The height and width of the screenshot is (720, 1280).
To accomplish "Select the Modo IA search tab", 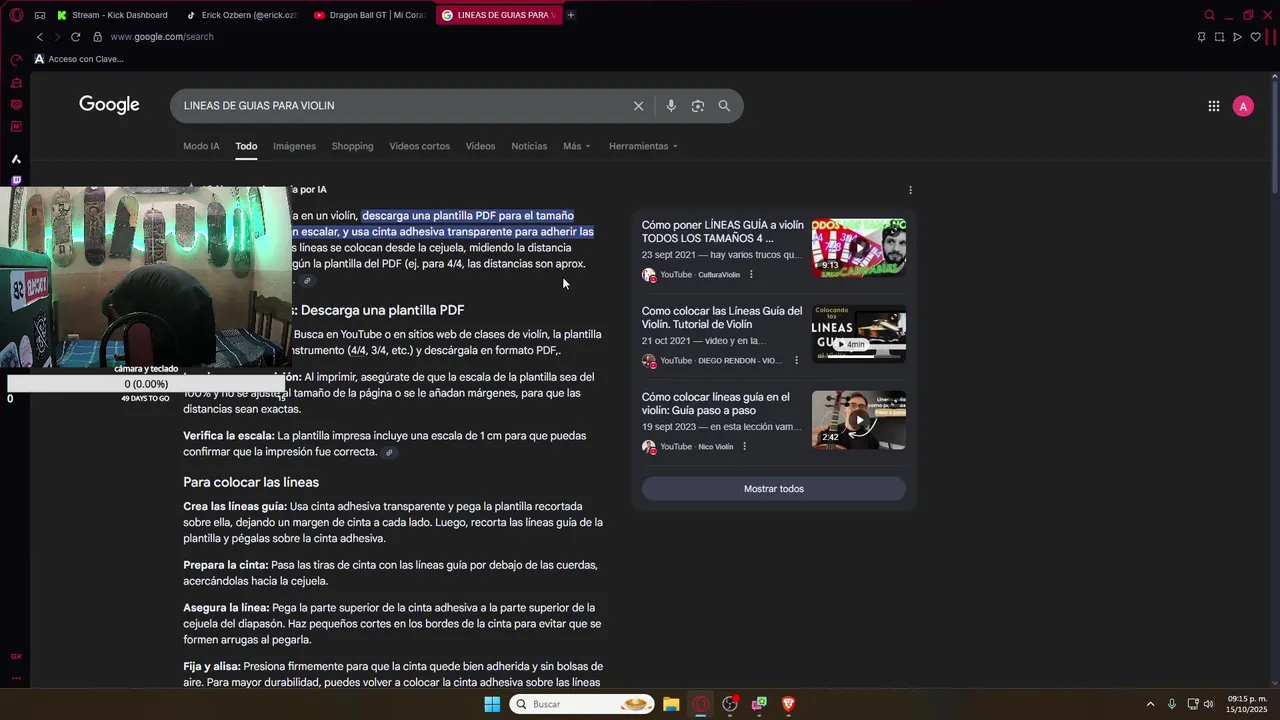I will click(x=201, y=146).
